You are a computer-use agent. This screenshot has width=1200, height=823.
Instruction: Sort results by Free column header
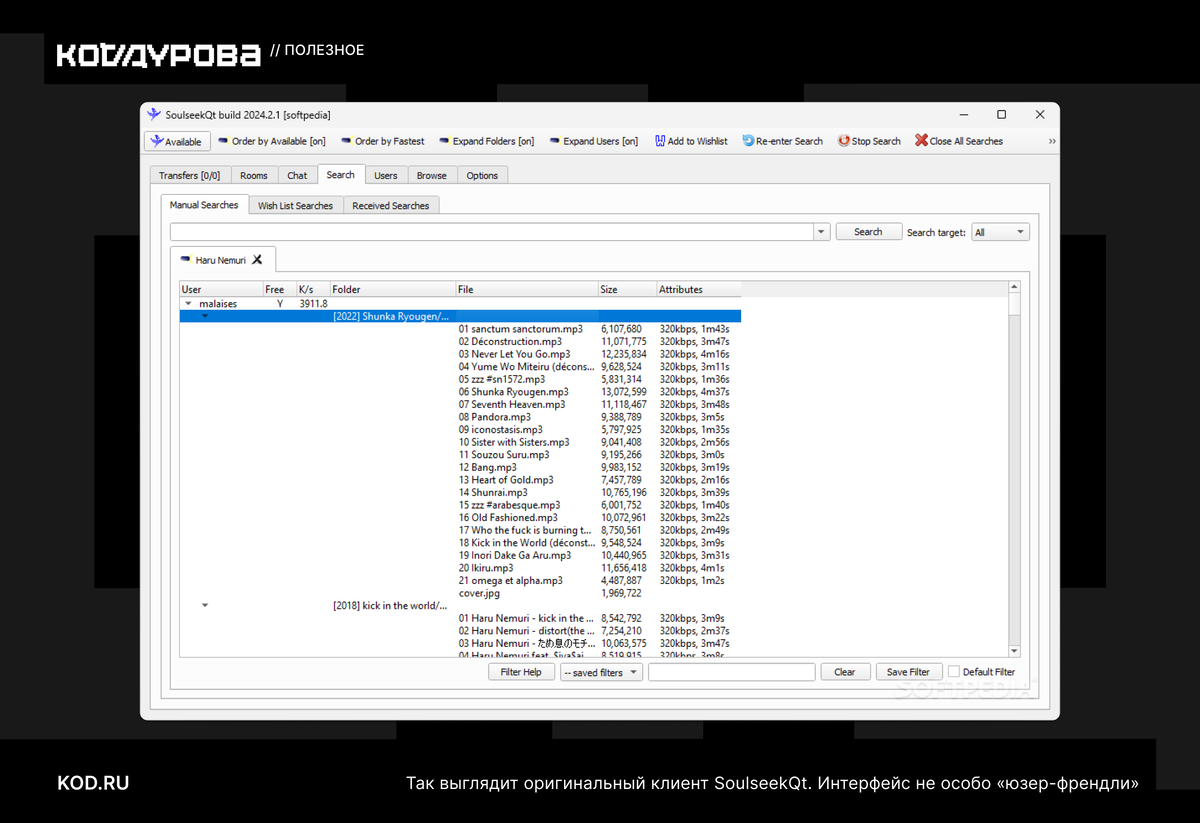(279, 289)
